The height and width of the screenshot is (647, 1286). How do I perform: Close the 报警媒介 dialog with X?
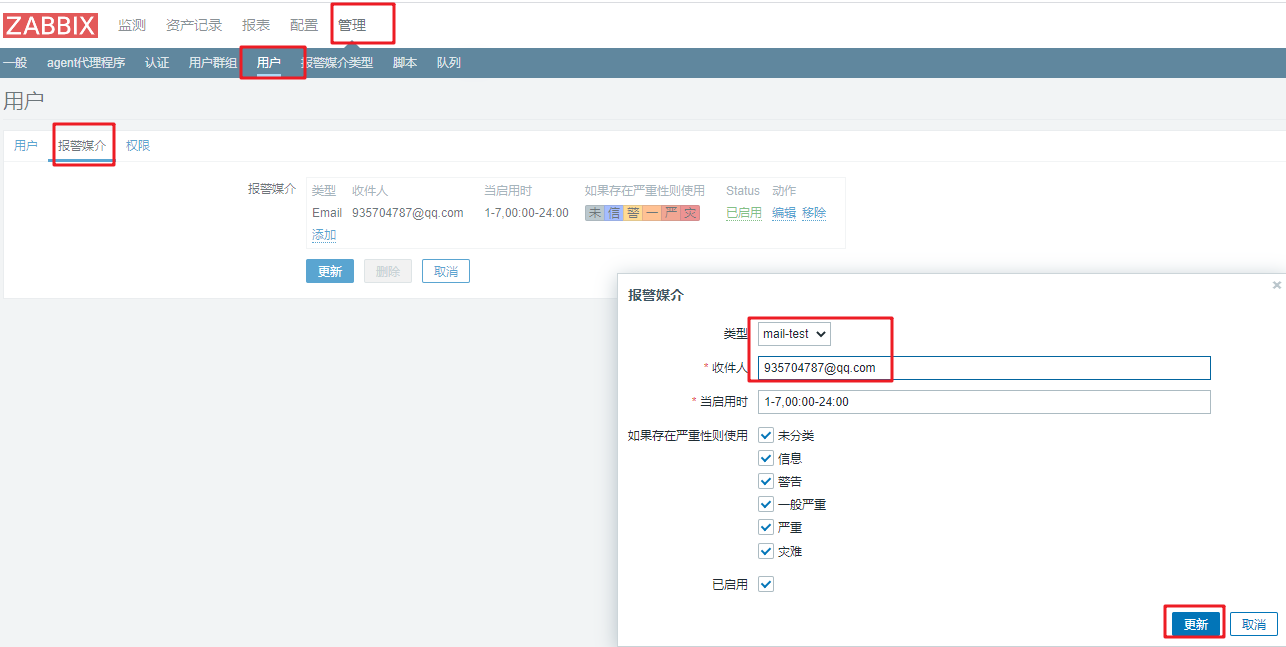click(1276, 285)
